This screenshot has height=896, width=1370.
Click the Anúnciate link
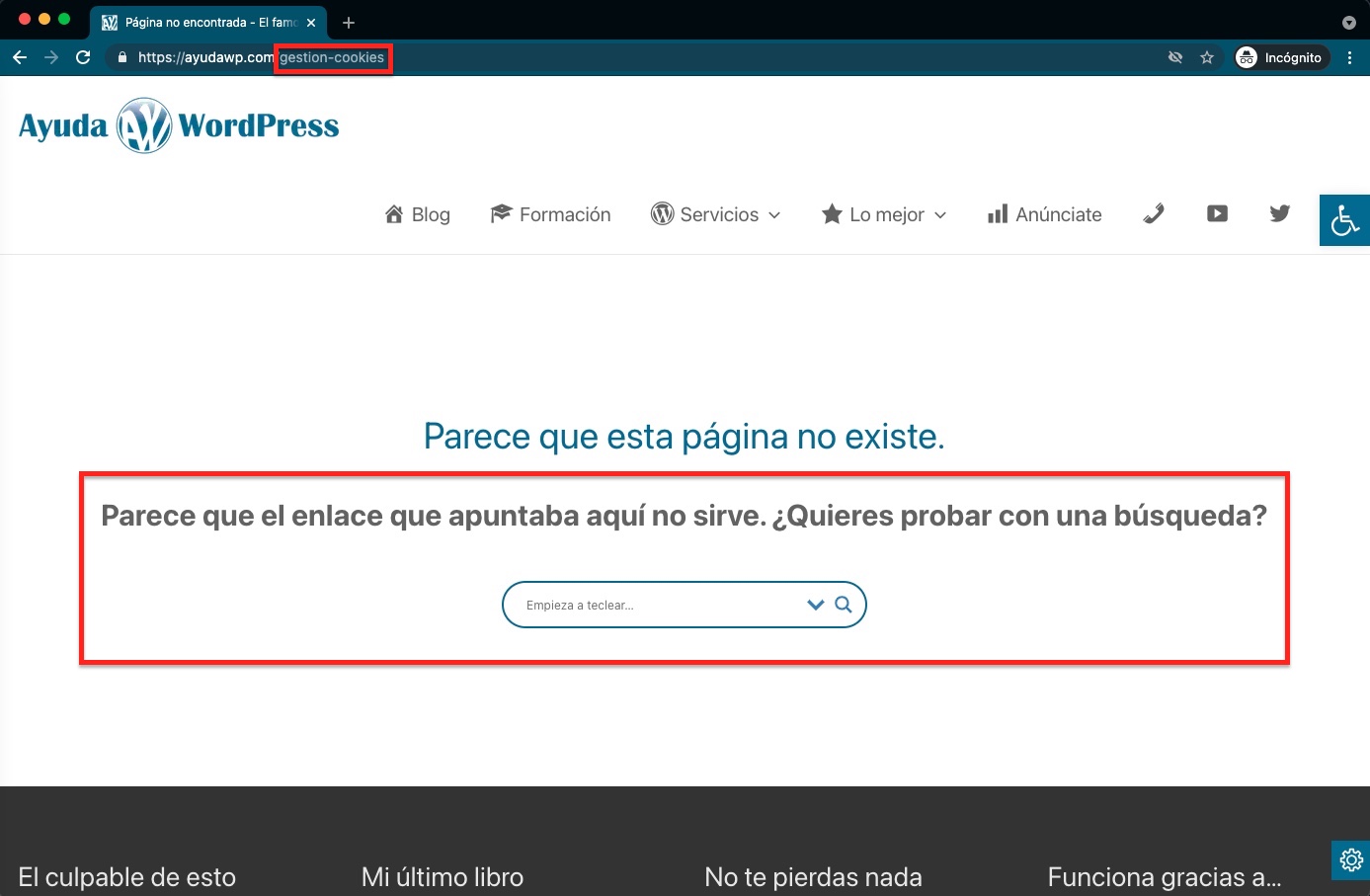point(1045,214)
